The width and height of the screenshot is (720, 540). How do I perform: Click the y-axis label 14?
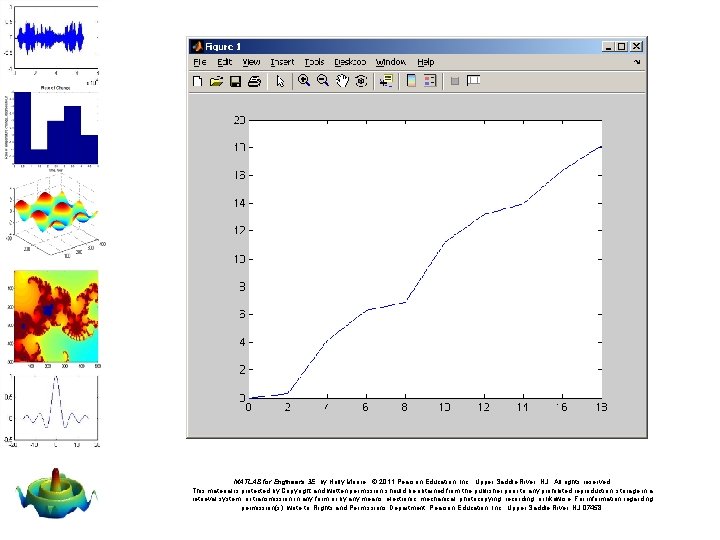[240, 203]
